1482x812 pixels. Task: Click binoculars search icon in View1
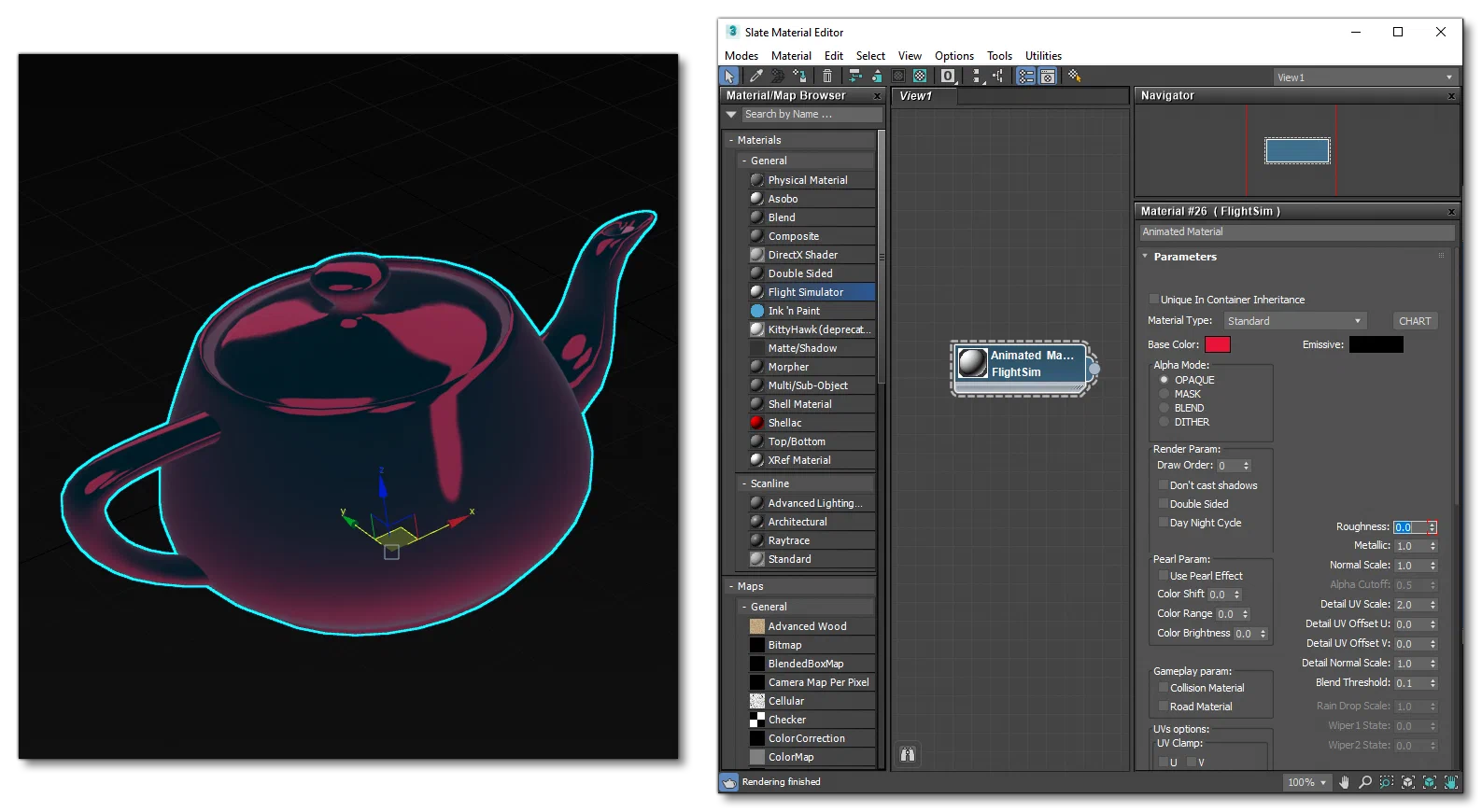tap(908, 755)
